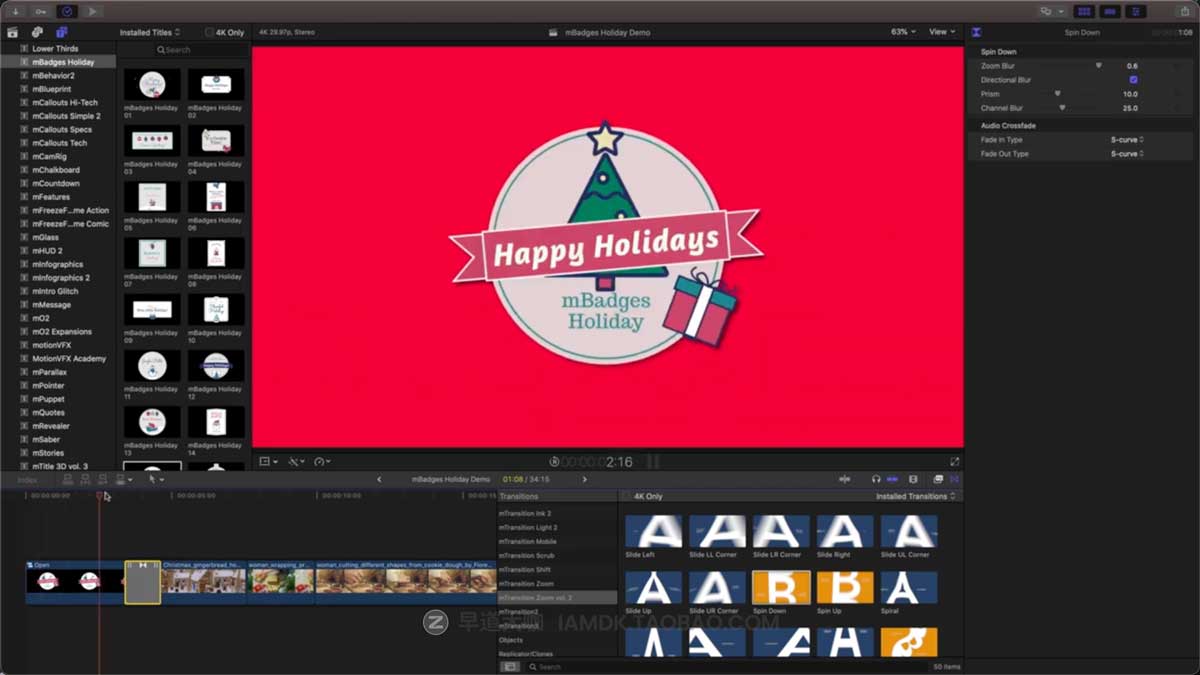
Task: Toggle solo headphones icon in timeline
Action: 876,479
